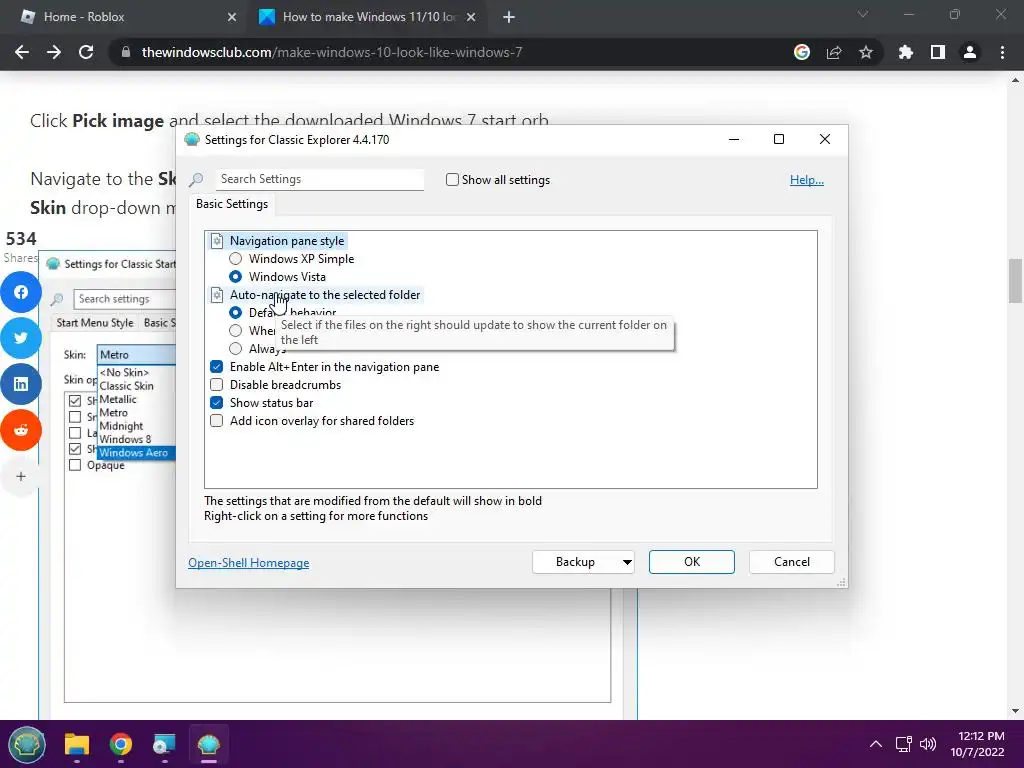Click the Reddit share icon

[x=21, y=430]
